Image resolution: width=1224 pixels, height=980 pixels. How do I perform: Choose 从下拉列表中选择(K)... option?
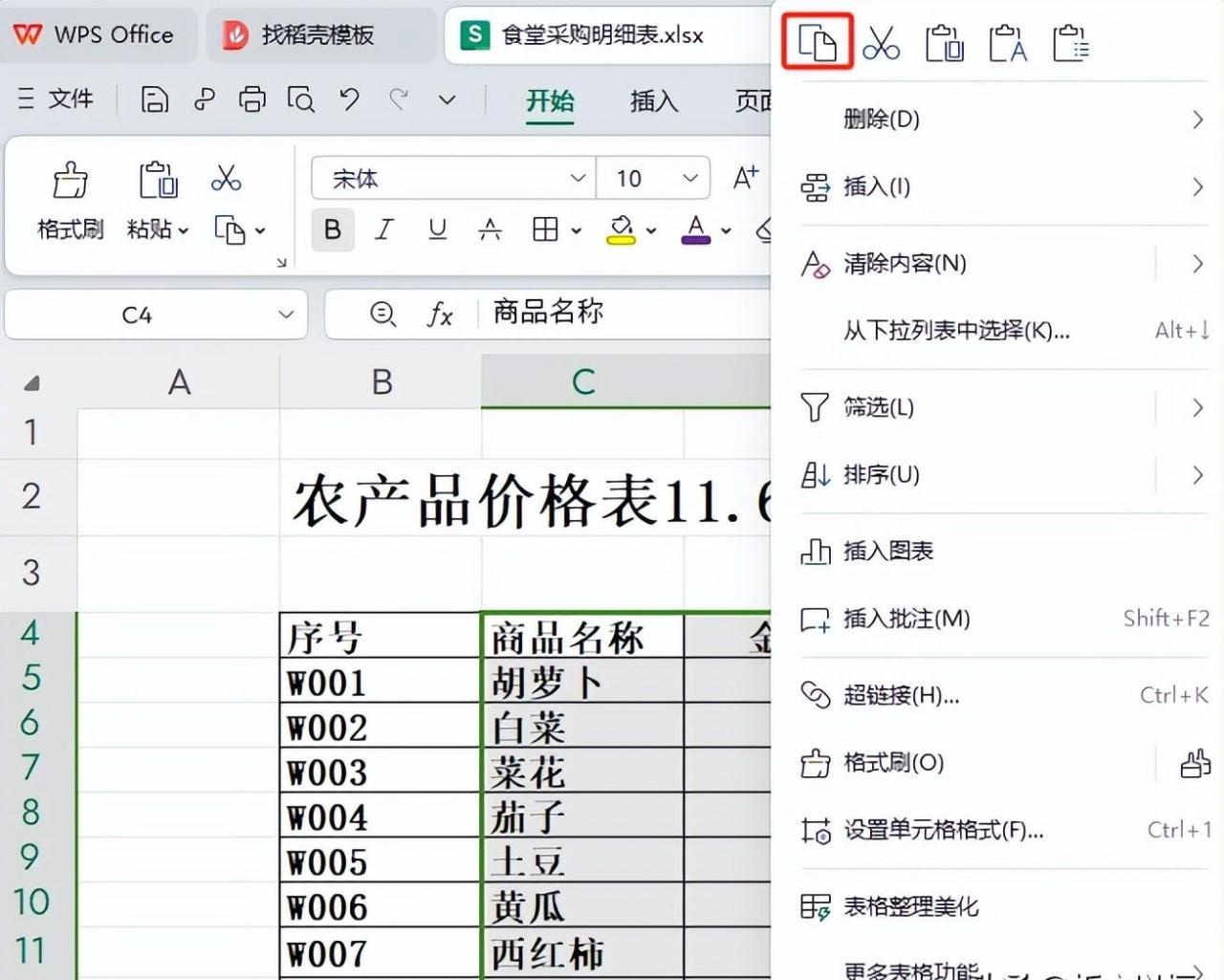[1002, 331]
